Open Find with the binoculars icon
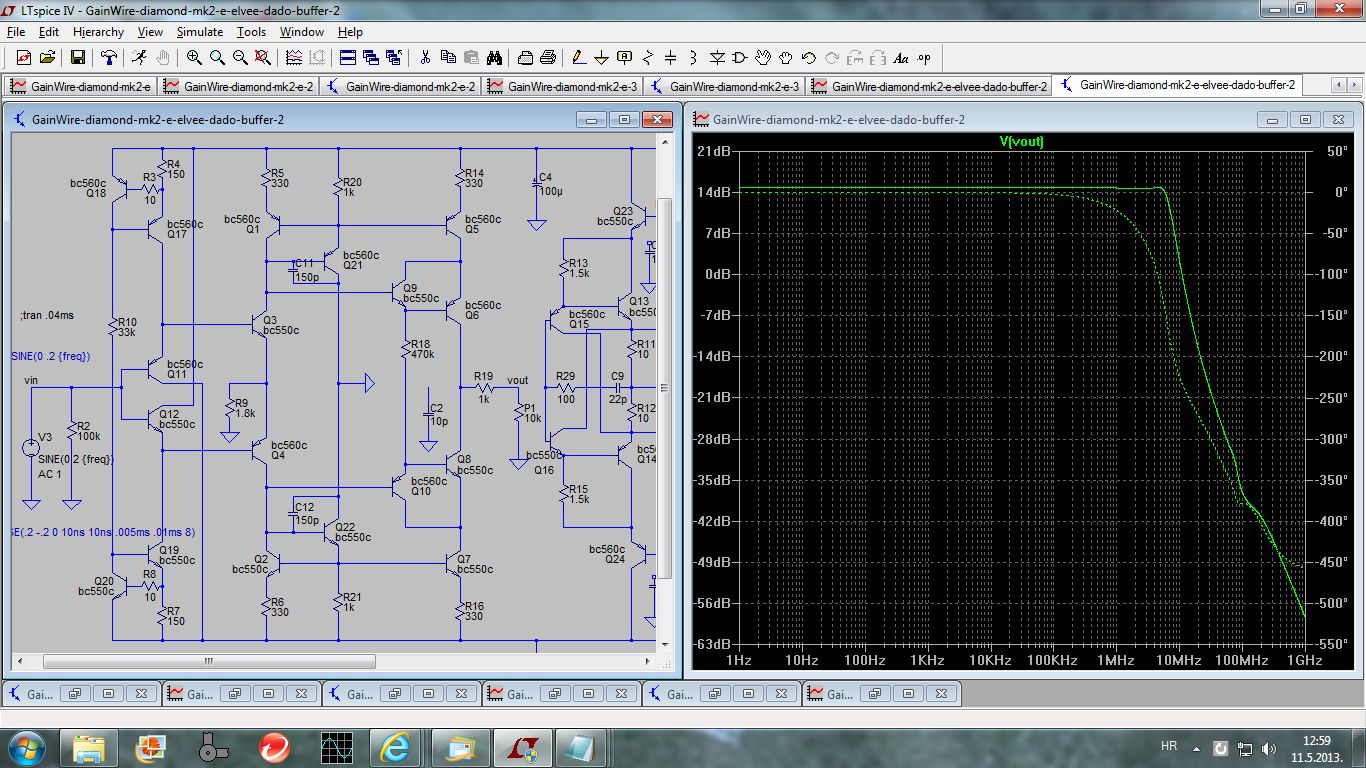This screenshot has height=768, width=1366. point(494,57)
